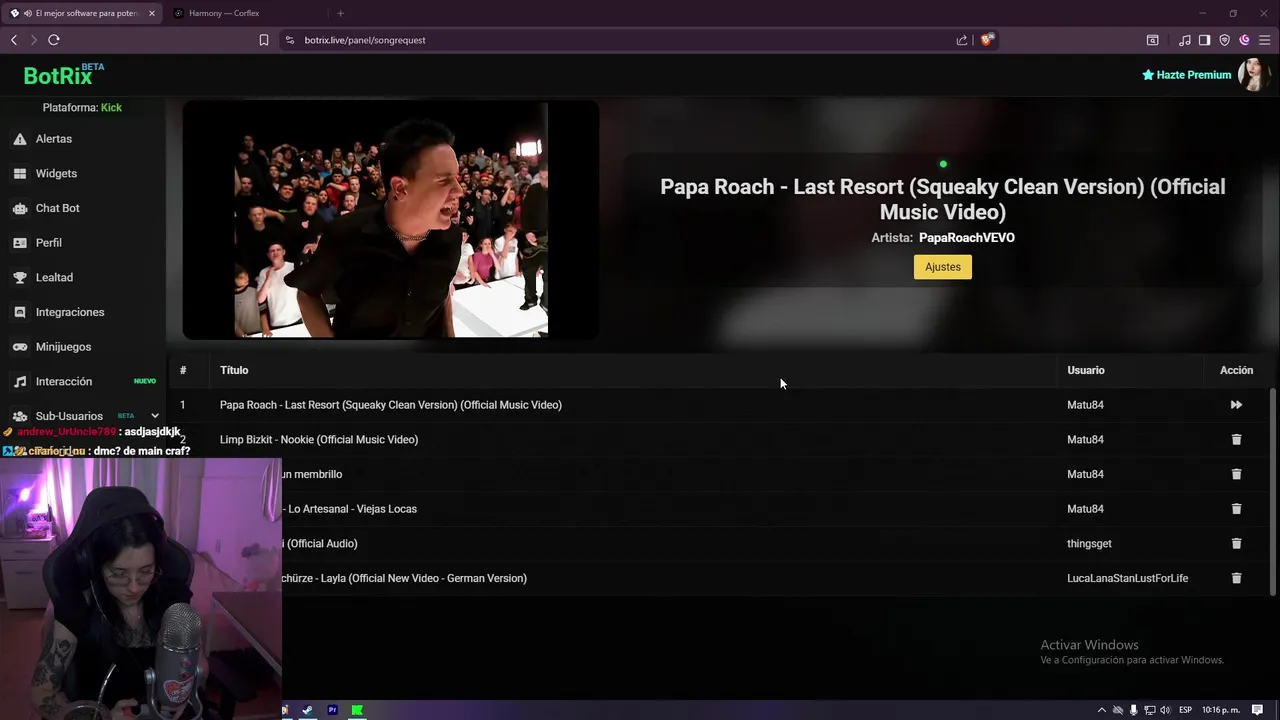Screen dimensions: 1280x720
Task: Open Lealtad trophy section
Action: (x=20, y=277)
